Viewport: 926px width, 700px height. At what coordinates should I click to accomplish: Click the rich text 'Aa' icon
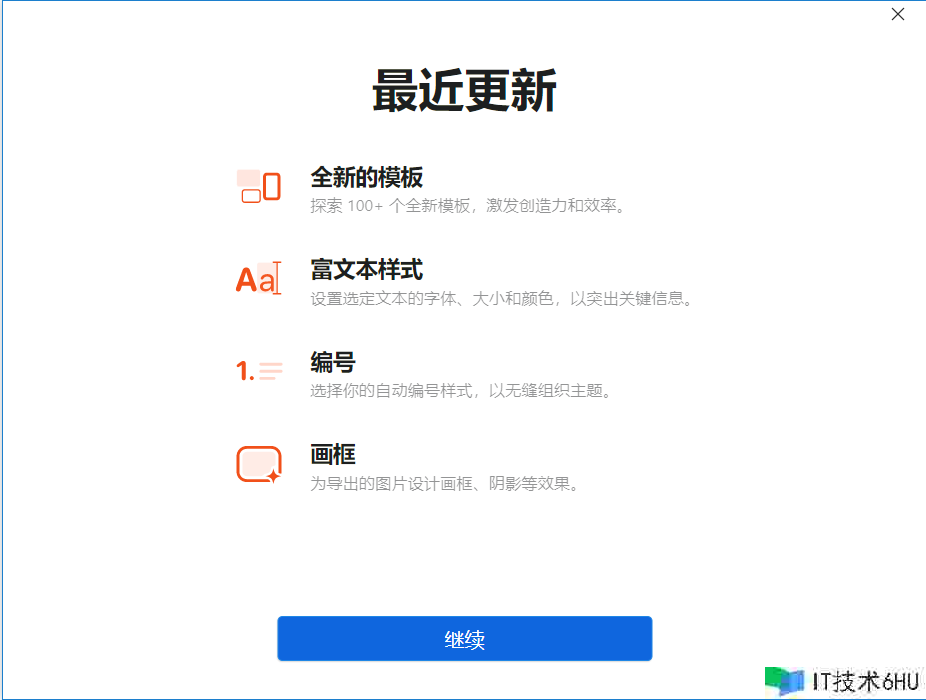254,280
